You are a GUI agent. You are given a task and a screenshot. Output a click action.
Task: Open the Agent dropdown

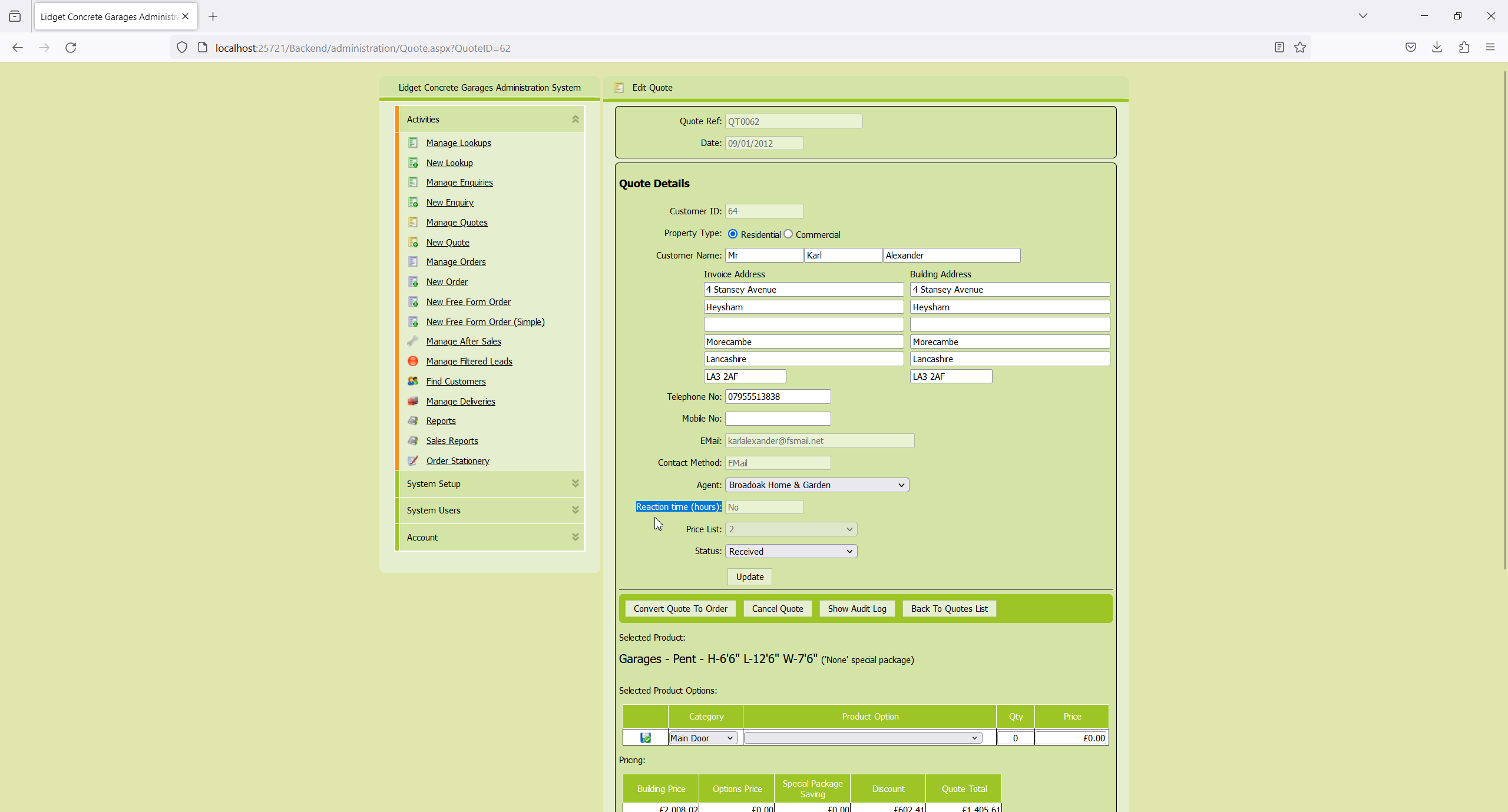pos(816,485)
